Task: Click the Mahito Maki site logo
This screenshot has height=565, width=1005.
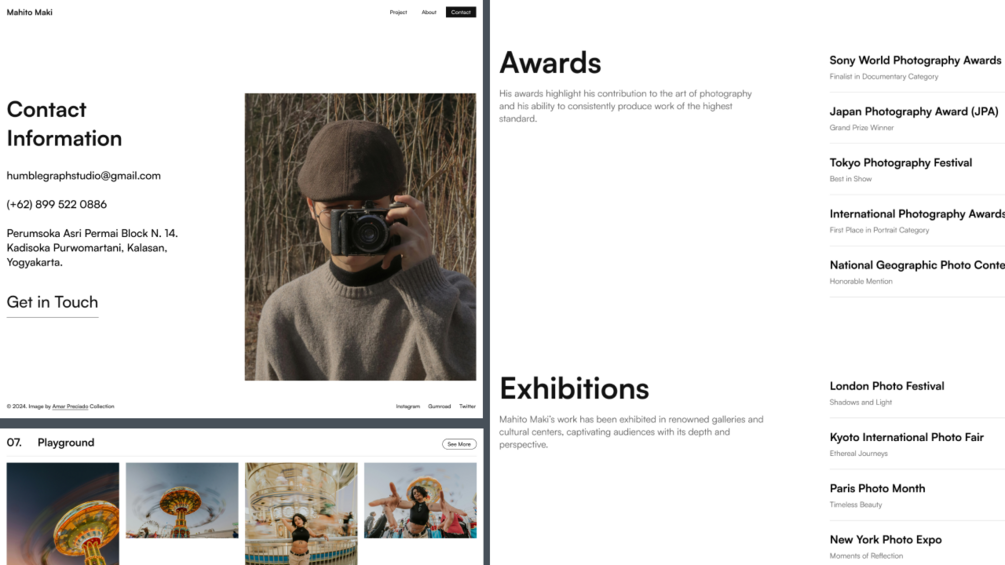Action: [29, 12]
